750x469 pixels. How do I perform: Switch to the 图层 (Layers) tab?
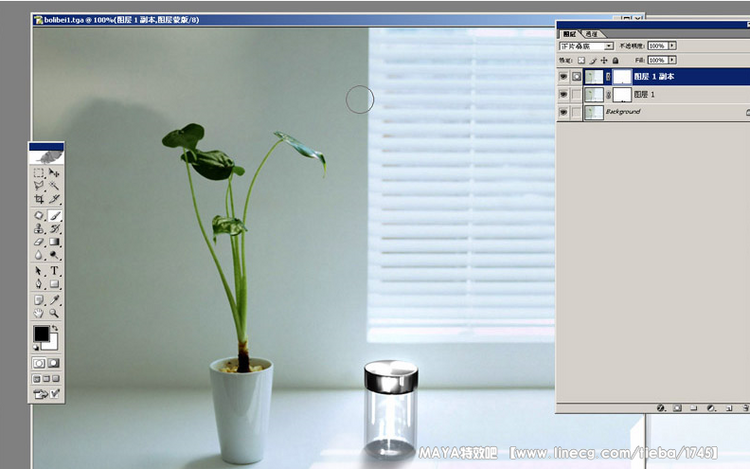(x=570, y=34)
